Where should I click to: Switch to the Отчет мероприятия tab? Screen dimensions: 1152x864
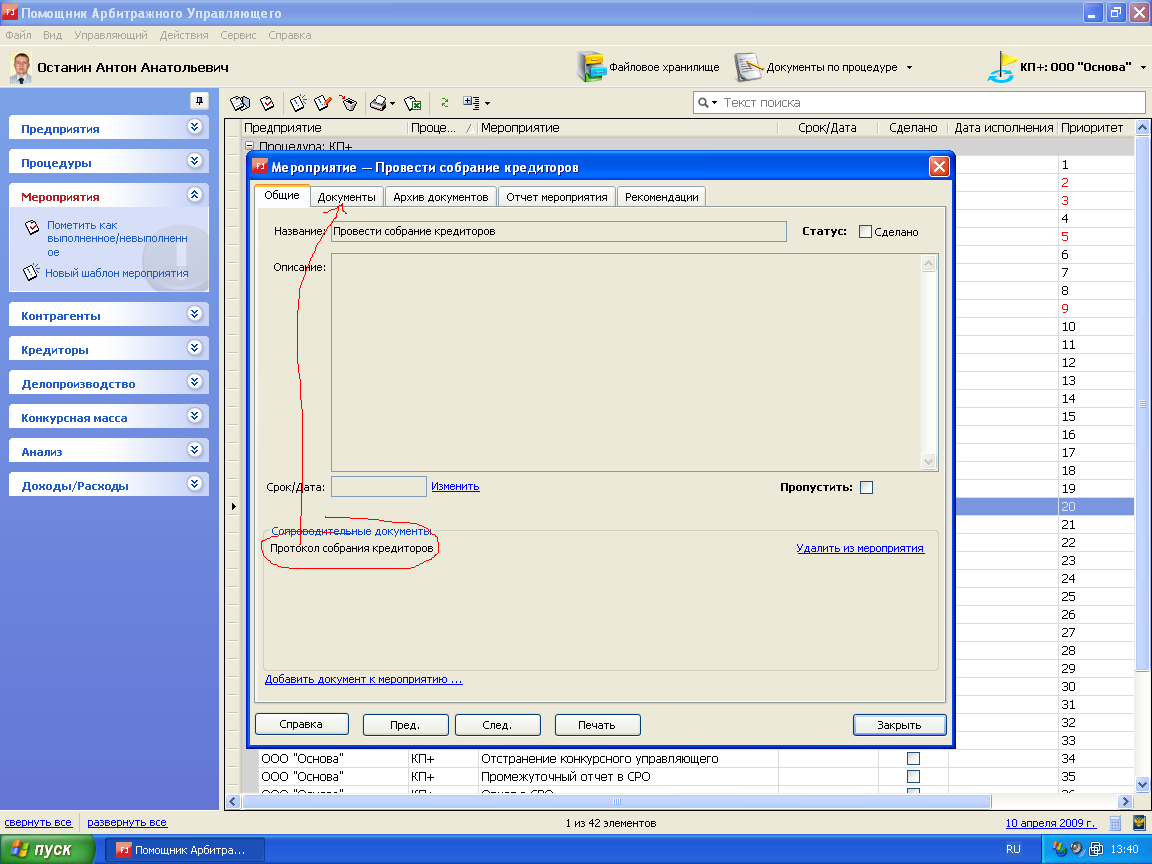click(x=557, y=197)
